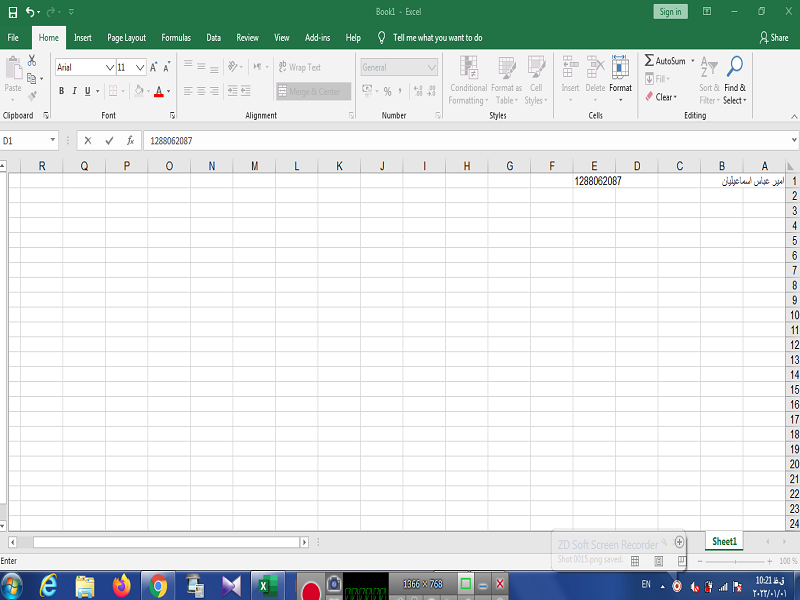800x600 pixels.
Task: Expand the Arial font name dropdown
Action: click(x=109, y=67)
